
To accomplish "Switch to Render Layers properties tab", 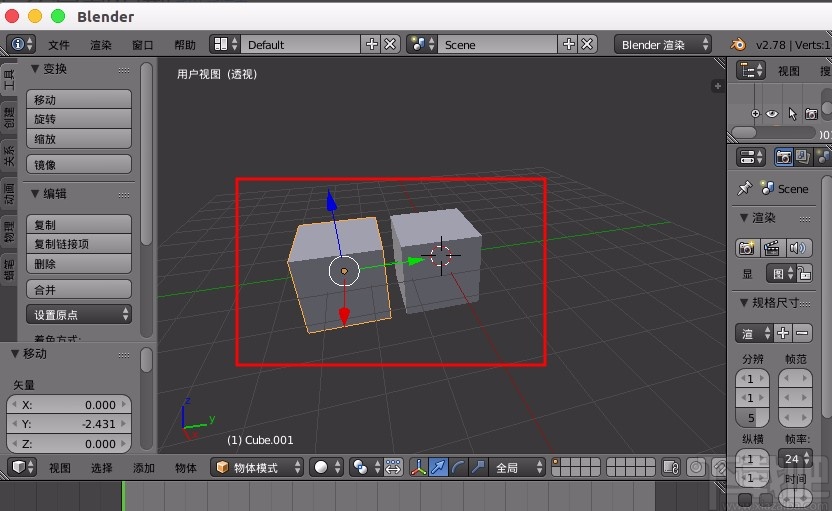I will [x=802, y=157].
